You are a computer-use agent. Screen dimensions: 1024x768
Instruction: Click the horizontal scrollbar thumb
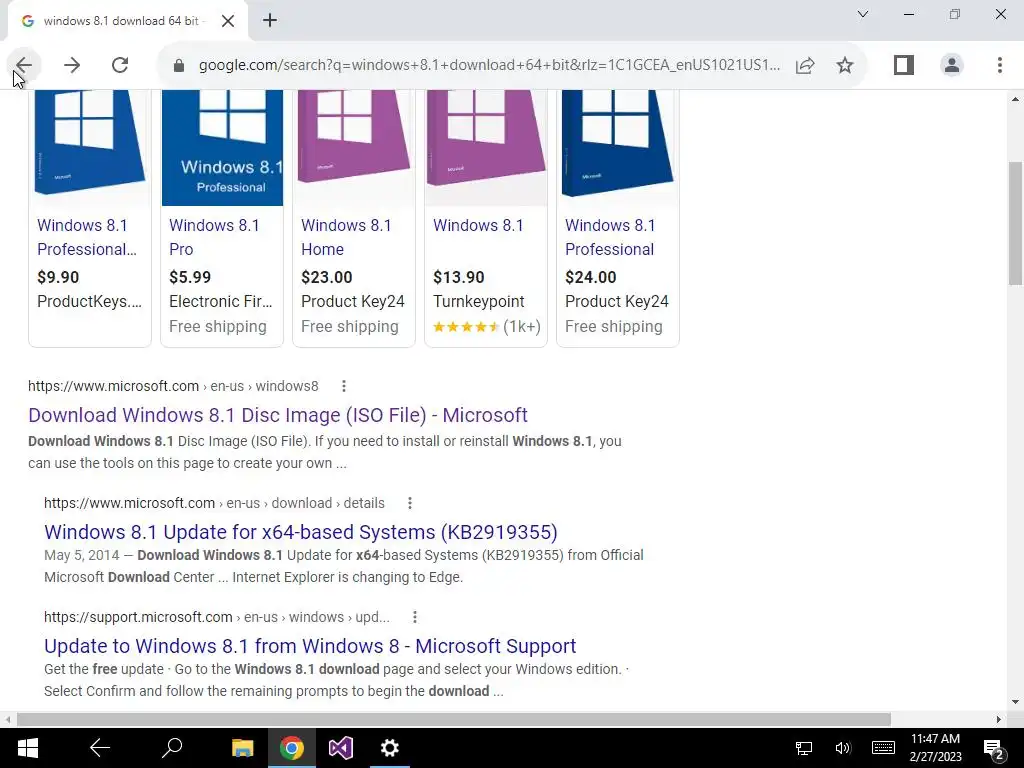(453, 719)
